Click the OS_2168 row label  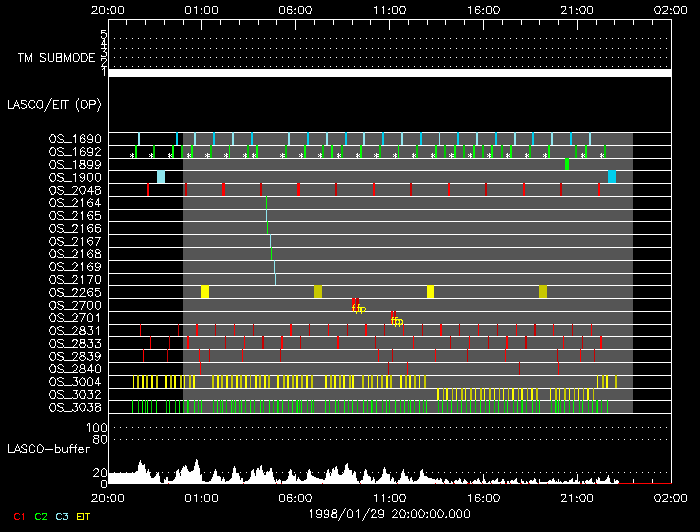75,254
